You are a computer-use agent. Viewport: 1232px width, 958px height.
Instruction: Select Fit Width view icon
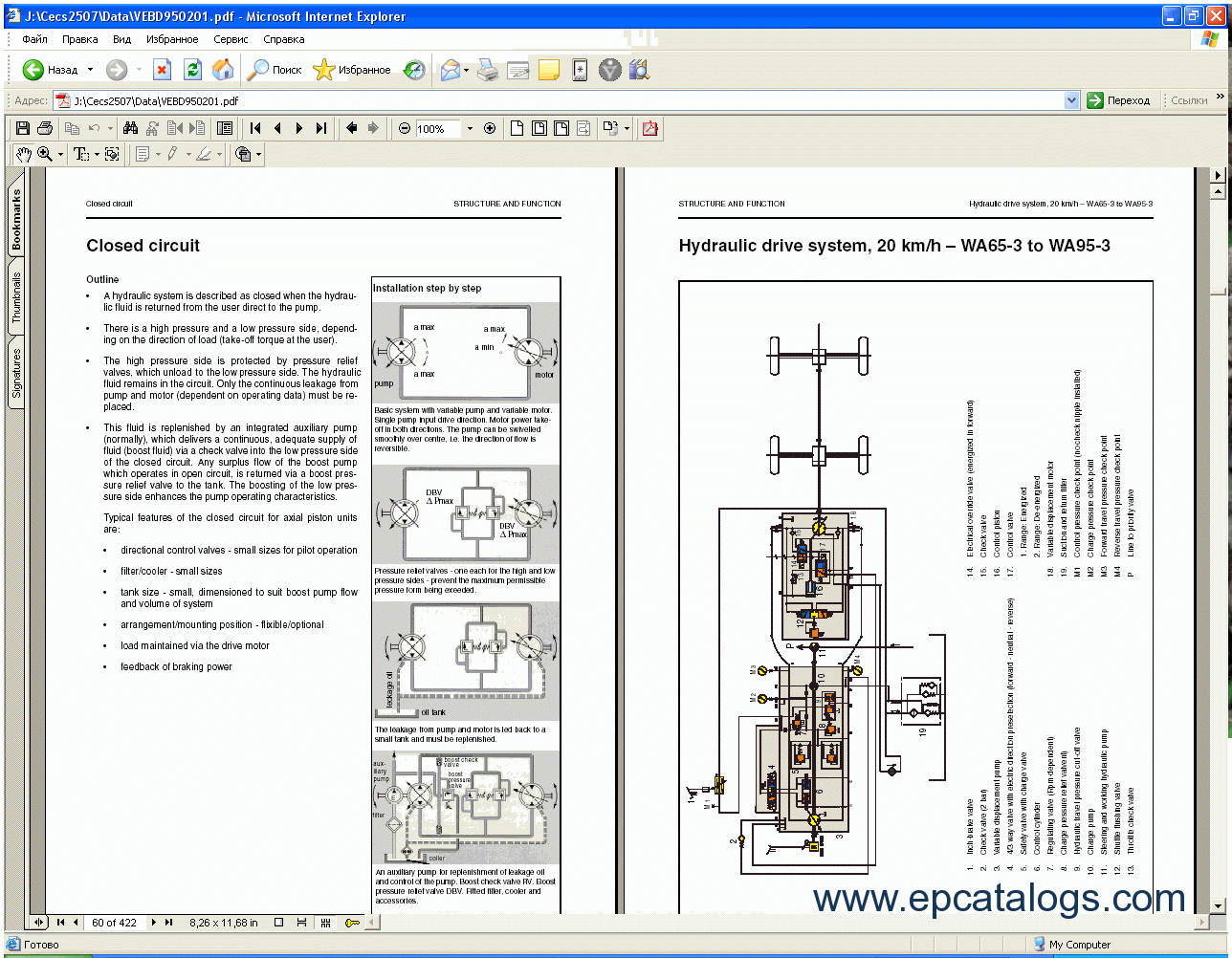coord(561,128)
